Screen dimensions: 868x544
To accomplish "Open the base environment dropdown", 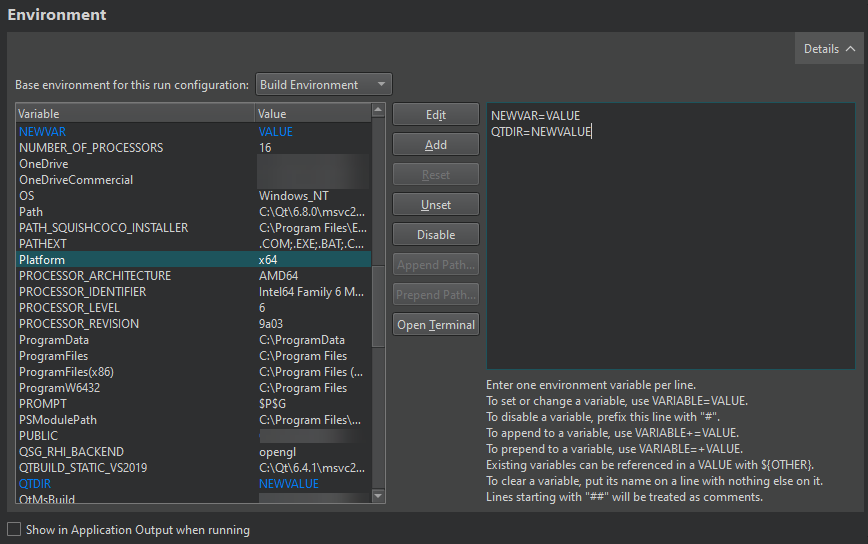I will click(x=324, y=85).
